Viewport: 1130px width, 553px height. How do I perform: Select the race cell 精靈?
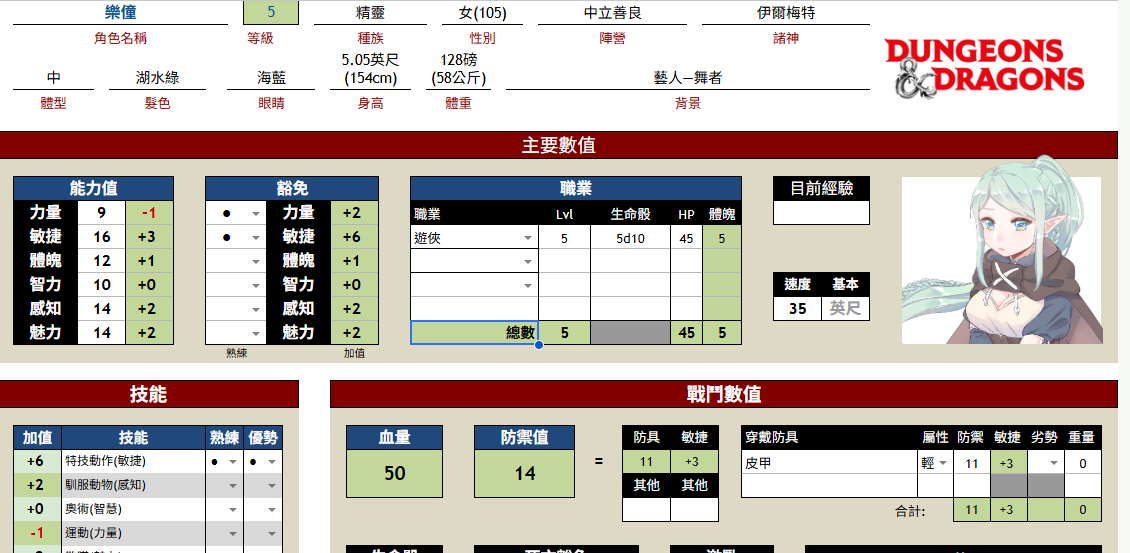[x=370, y=13]
